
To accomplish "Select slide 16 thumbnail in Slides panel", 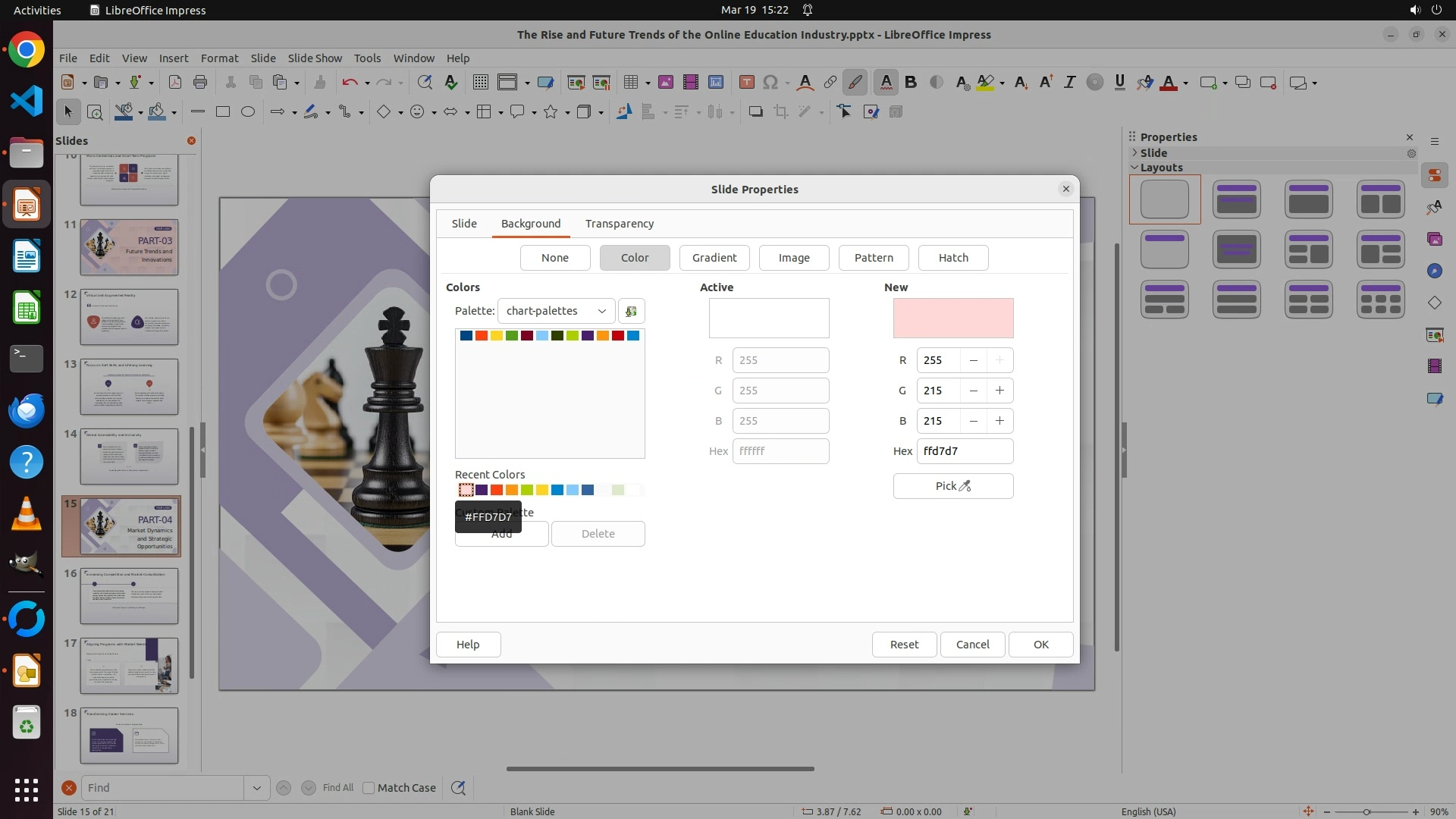I will pos(129,596).
